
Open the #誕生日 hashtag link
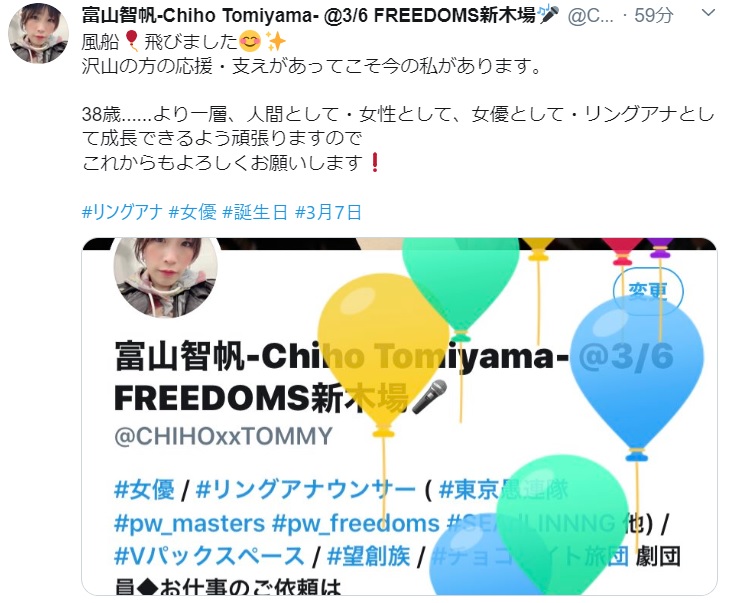click(255, 212)
